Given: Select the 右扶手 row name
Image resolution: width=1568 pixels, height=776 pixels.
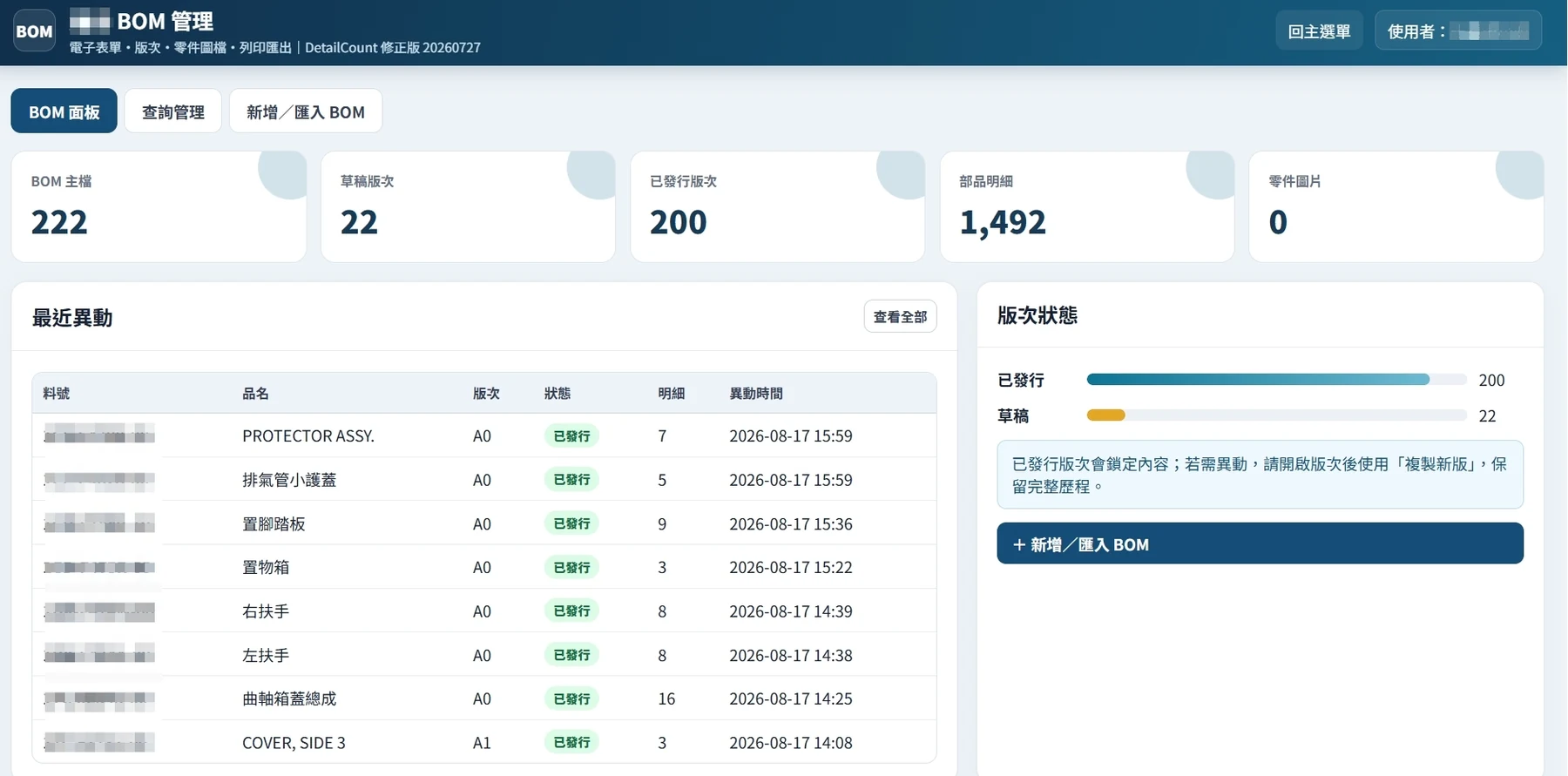Looking at the screenshot, I should 266,611.
